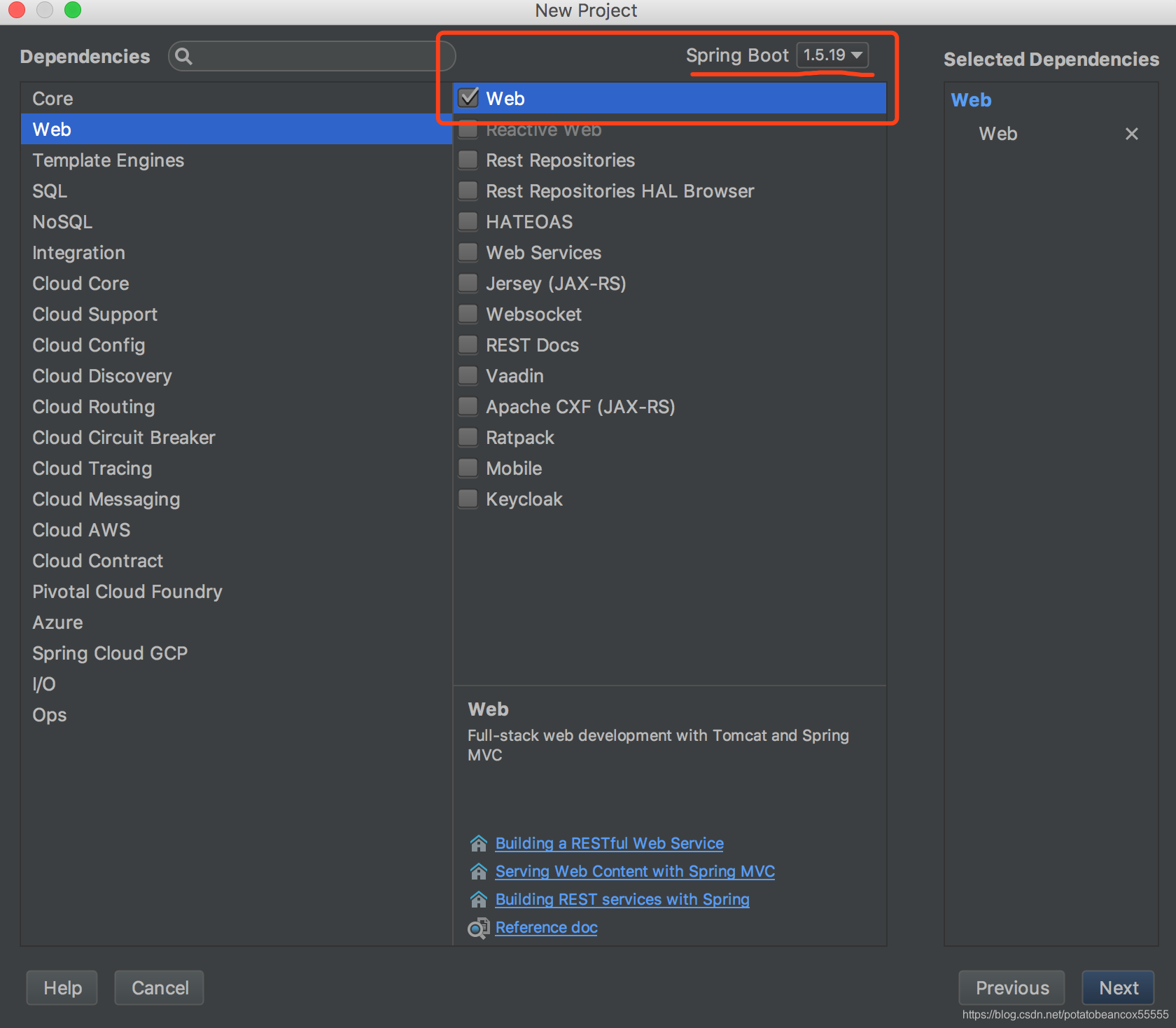Click the Cancel button
Screen dimensions: 1176x1028
[160, 987]
